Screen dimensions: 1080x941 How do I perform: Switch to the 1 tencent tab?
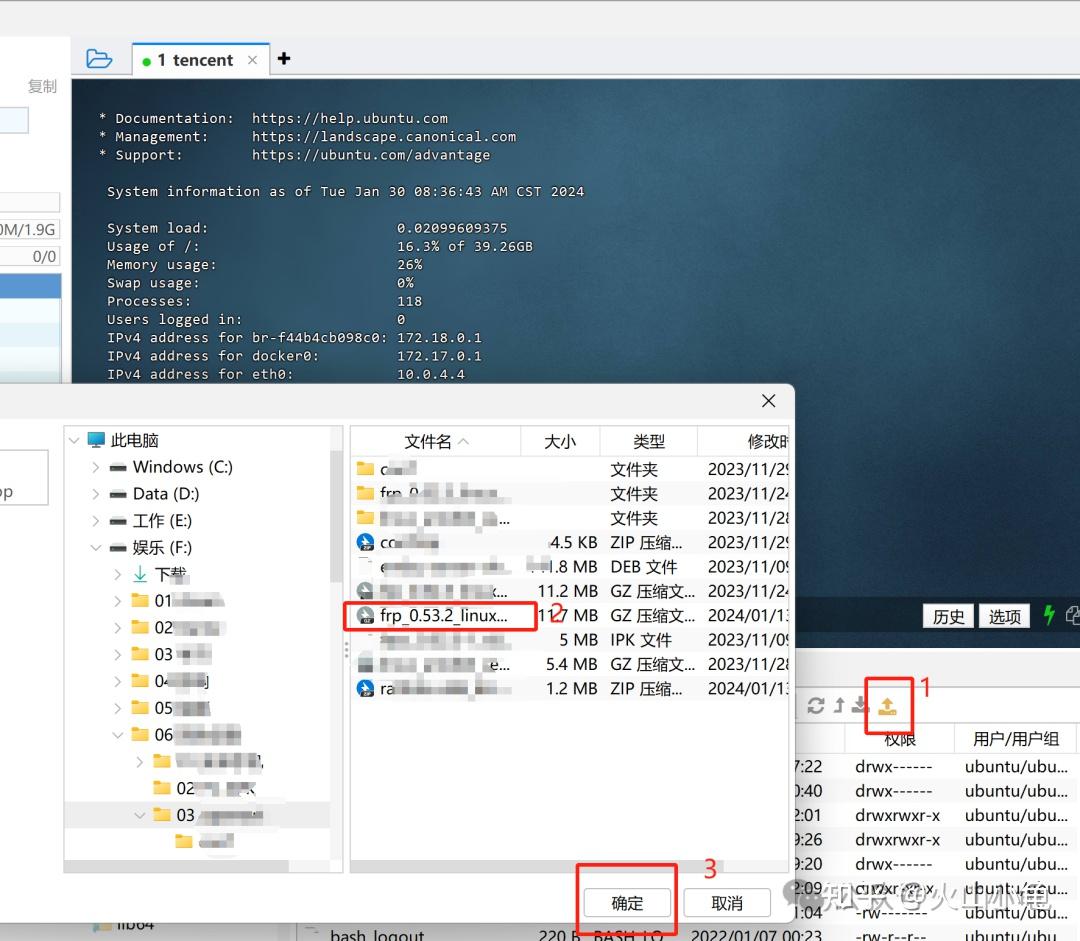(197, 59)
